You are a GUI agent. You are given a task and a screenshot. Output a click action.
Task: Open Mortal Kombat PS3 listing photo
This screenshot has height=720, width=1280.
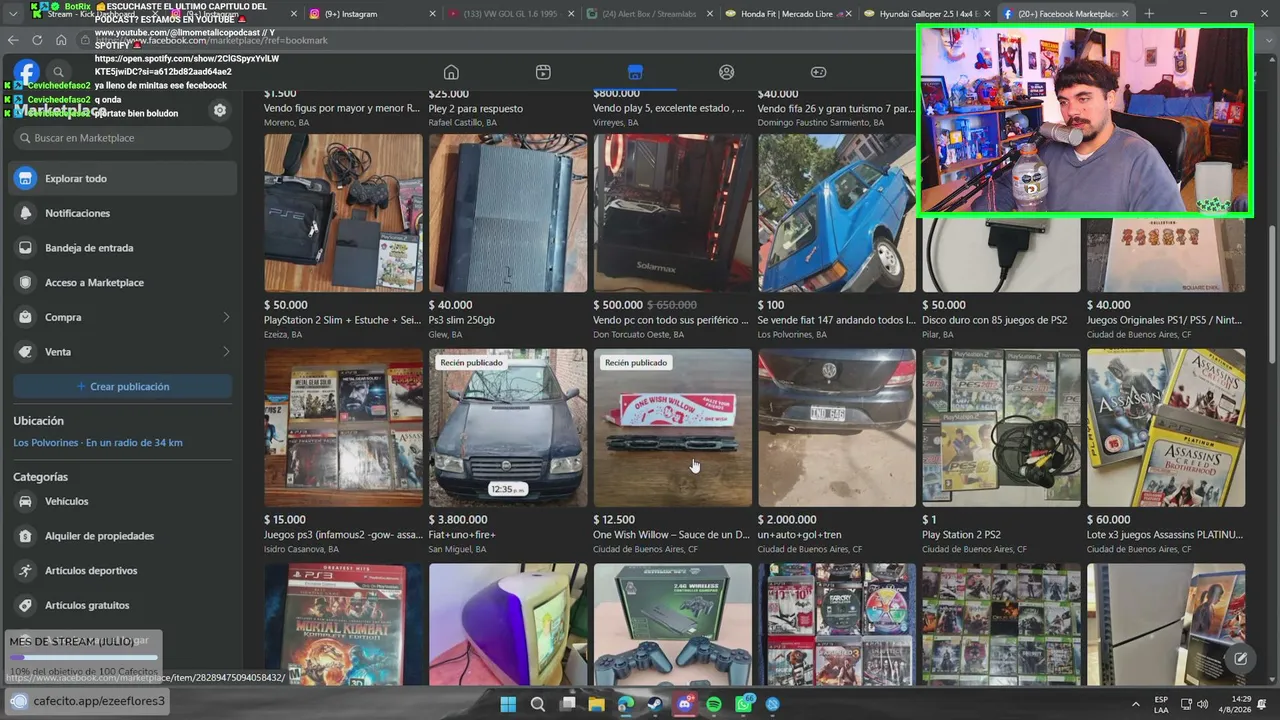coord(343,624)
